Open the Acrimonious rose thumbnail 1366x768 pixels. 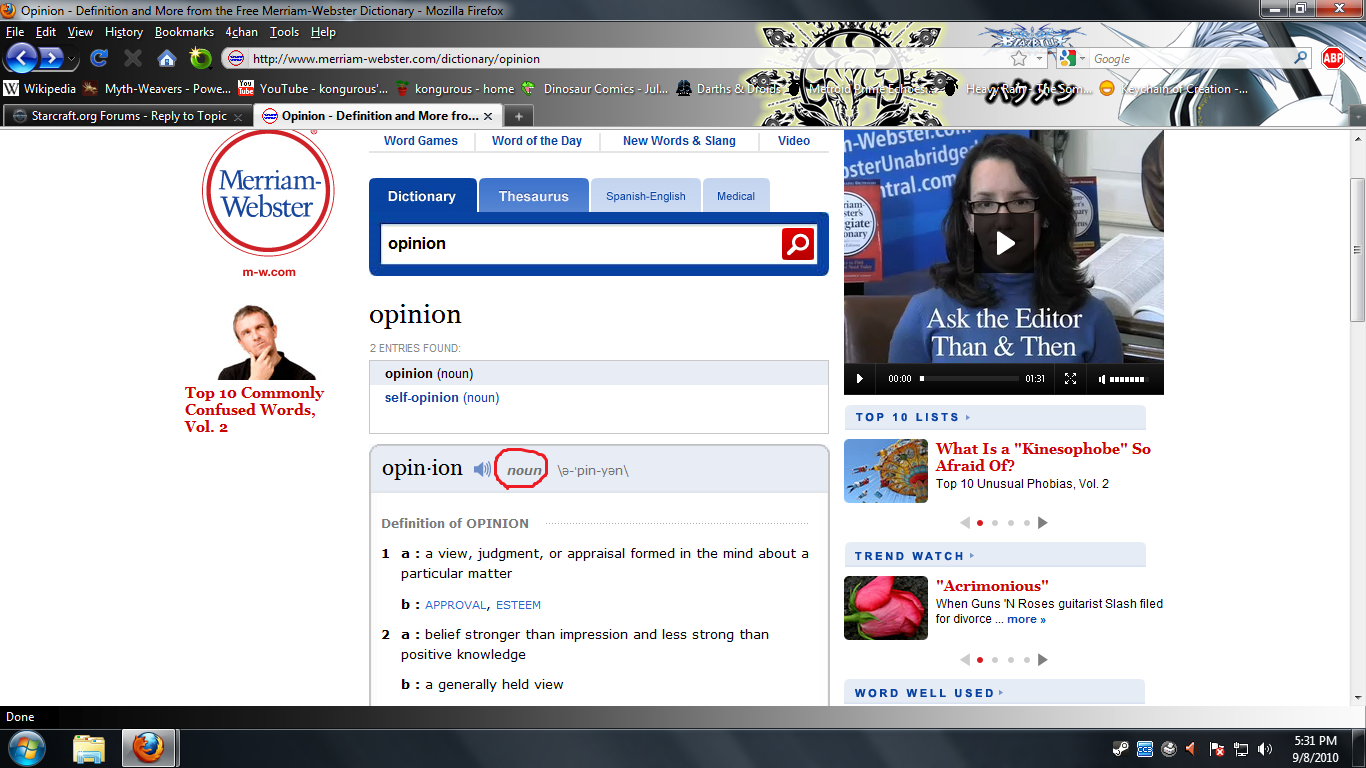886,608
